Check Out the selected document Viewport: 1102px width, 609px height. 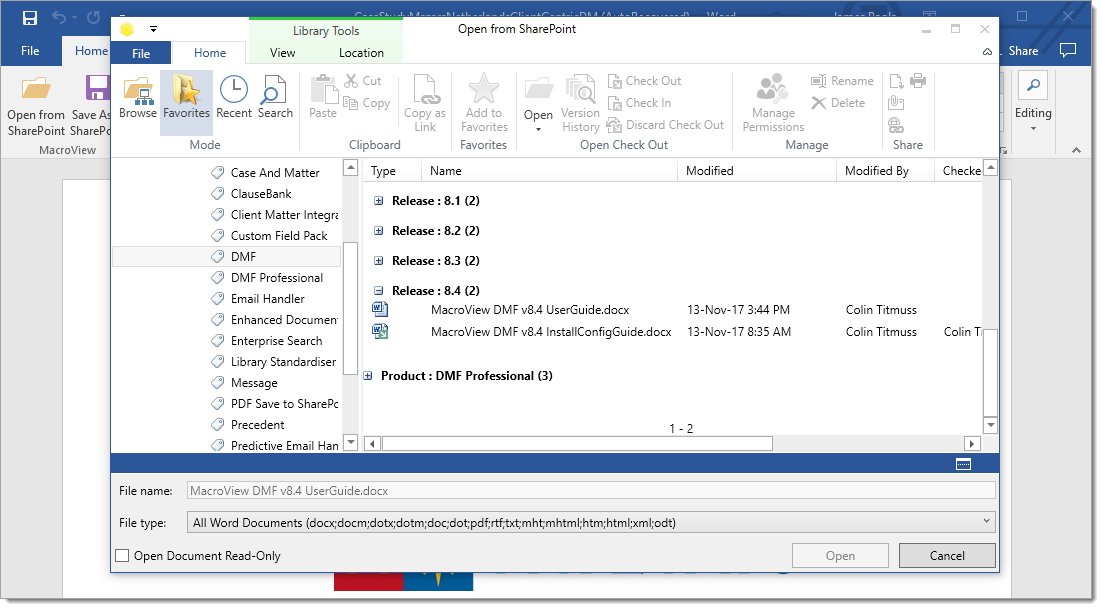click(x=644, y=81)
